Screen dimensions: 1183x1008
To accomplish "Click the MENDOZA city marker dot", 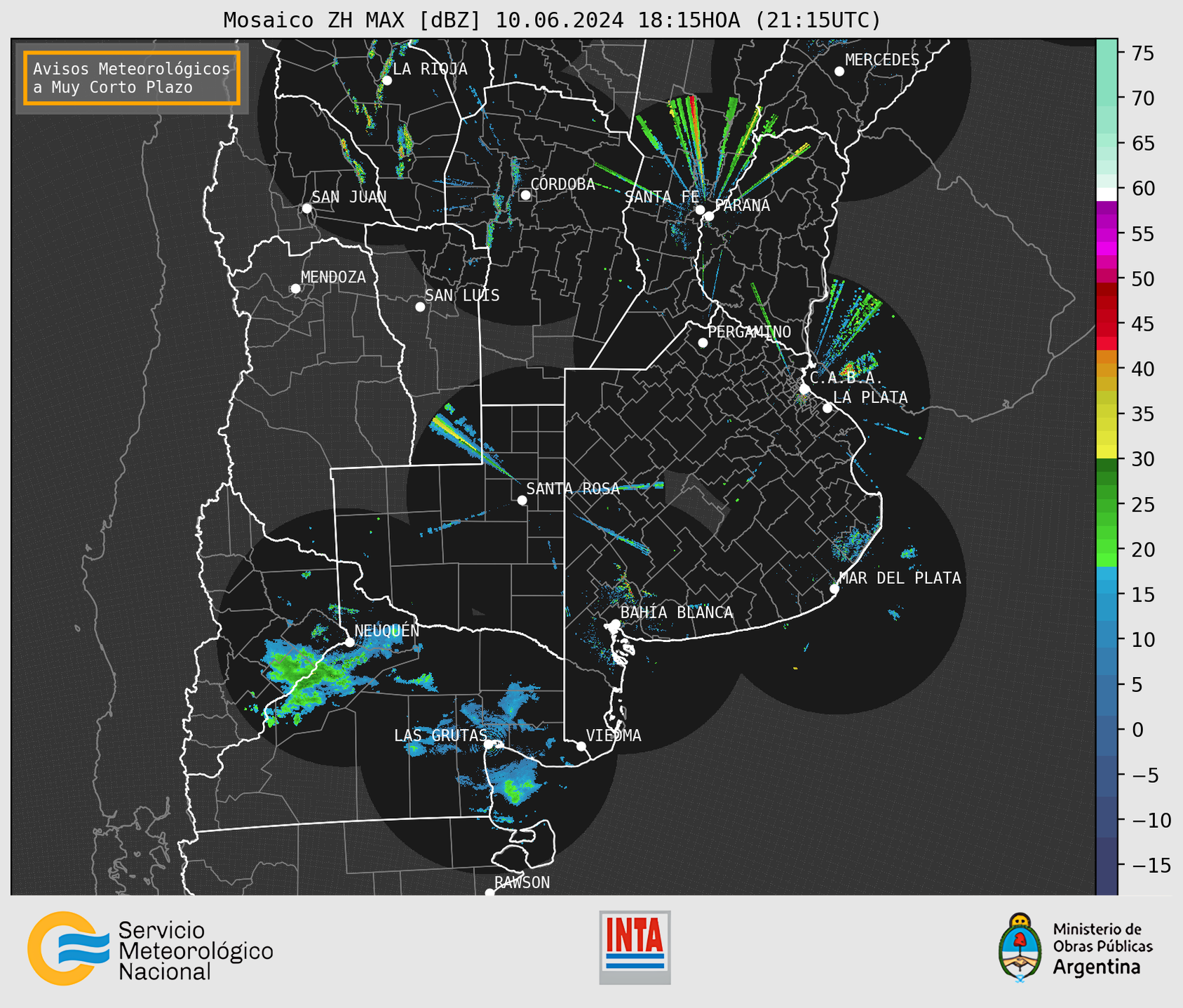I will 296,289.
